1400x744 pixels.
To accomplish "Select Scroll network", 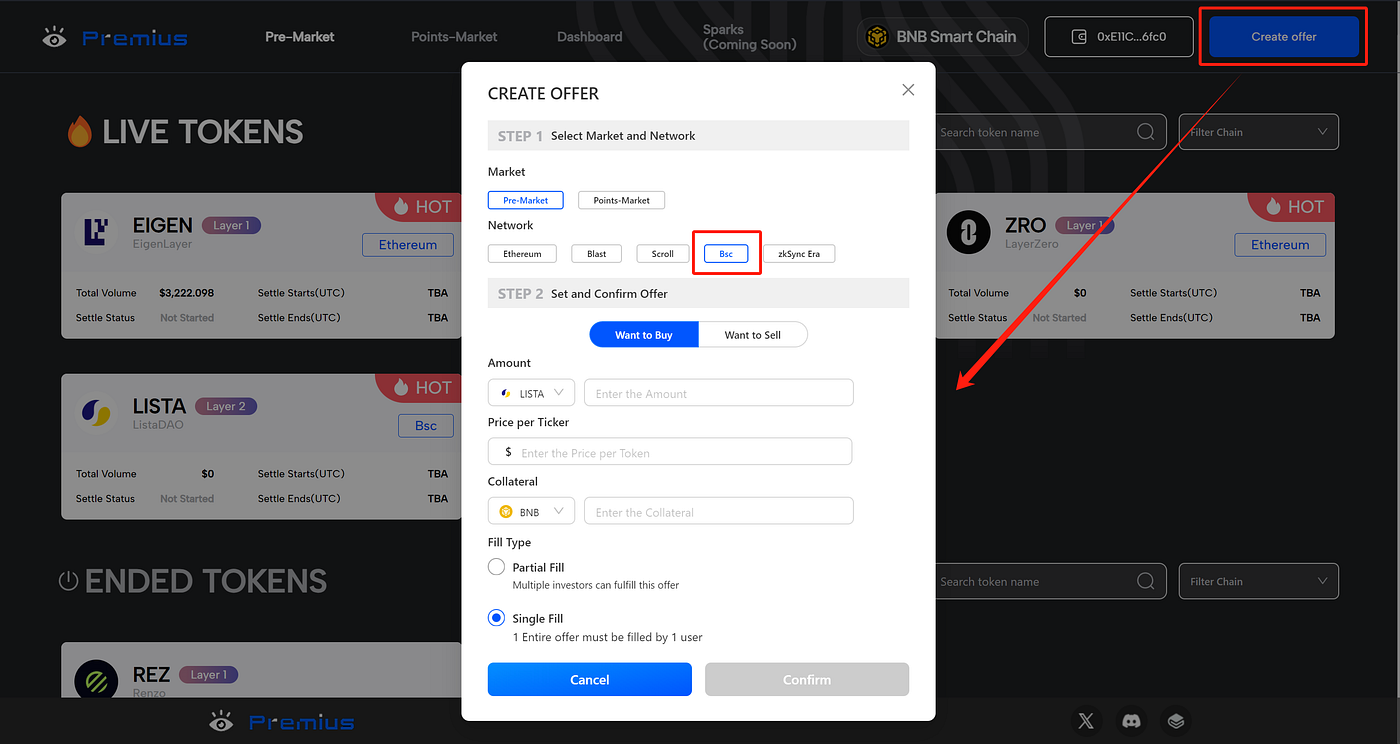I will click(x=663, y=254).
